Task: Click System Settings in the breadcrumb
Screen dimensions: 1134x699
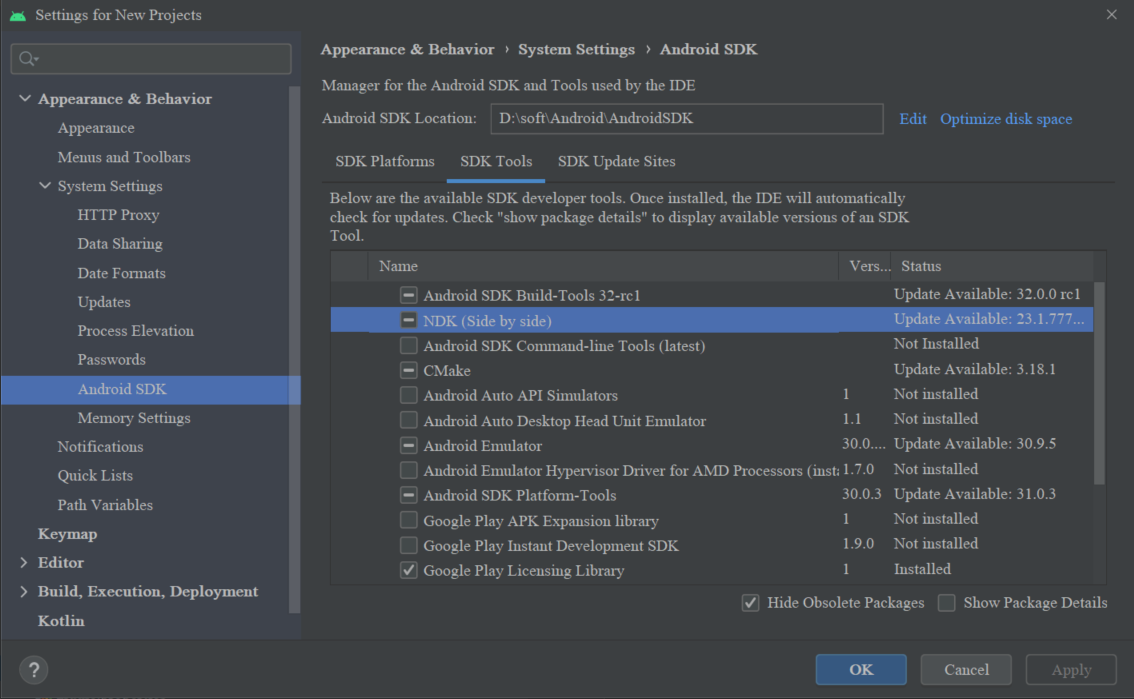Action: [x=576, y=49]
